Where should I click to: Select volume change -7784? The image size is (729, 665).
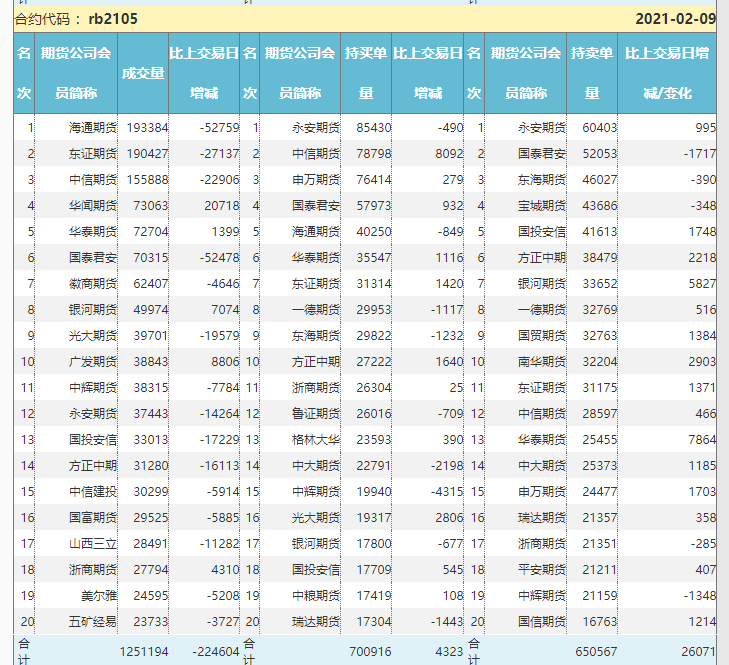coord(223,388)
